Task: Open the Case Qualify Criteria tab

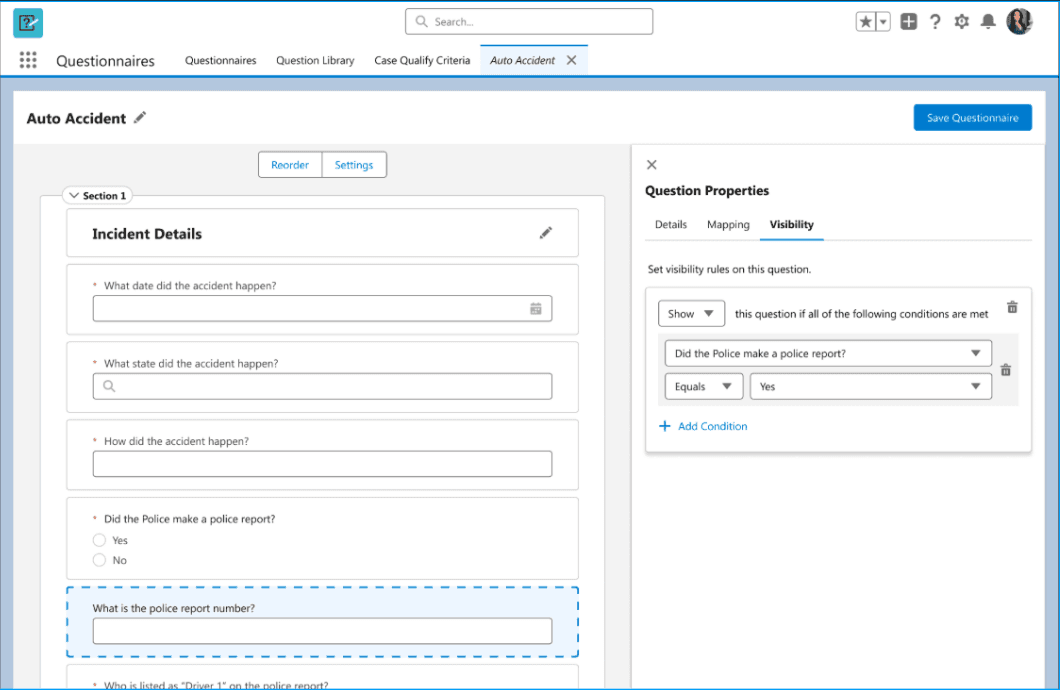Action: 422,60
